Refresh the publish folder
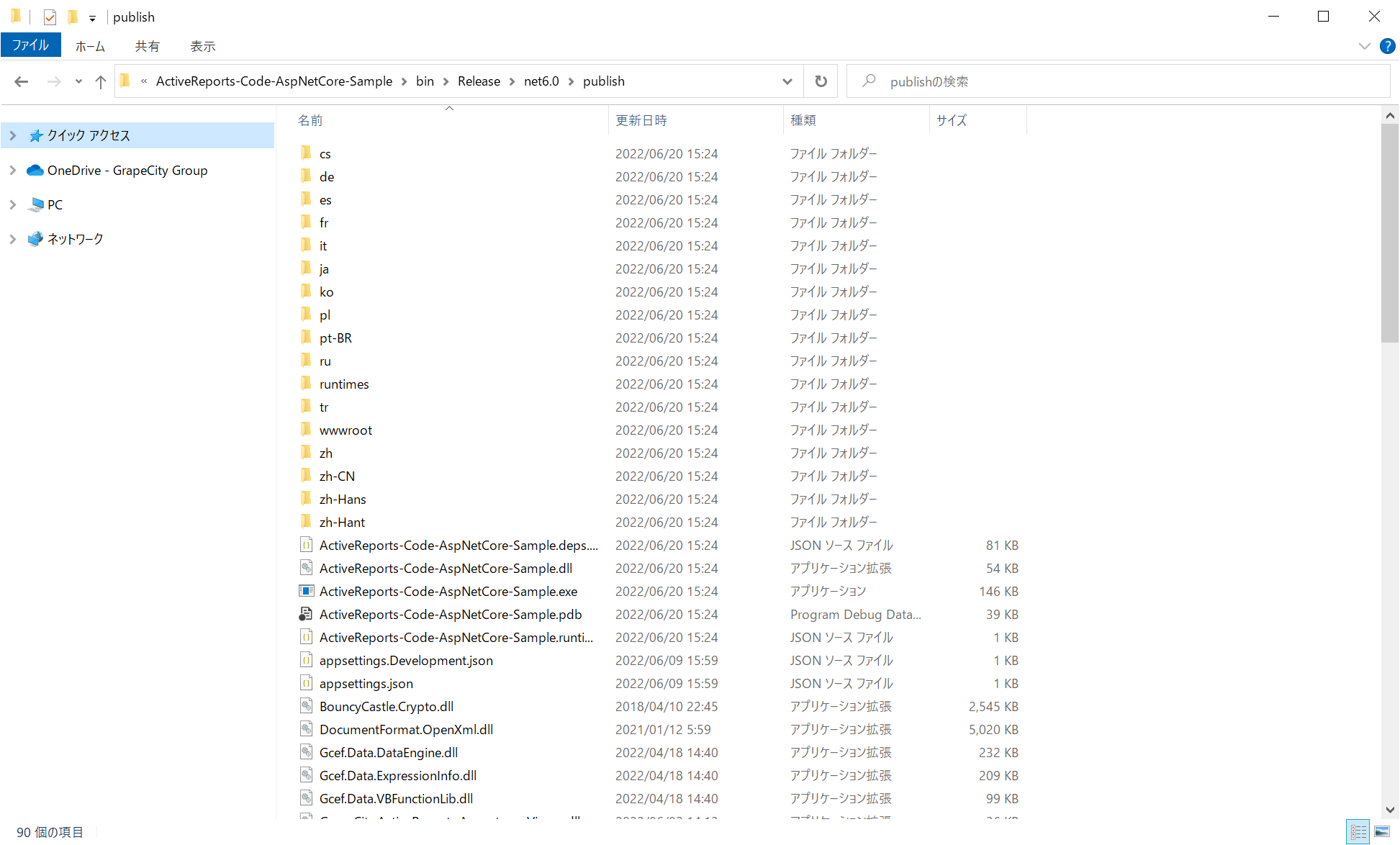 pos(821,81)
